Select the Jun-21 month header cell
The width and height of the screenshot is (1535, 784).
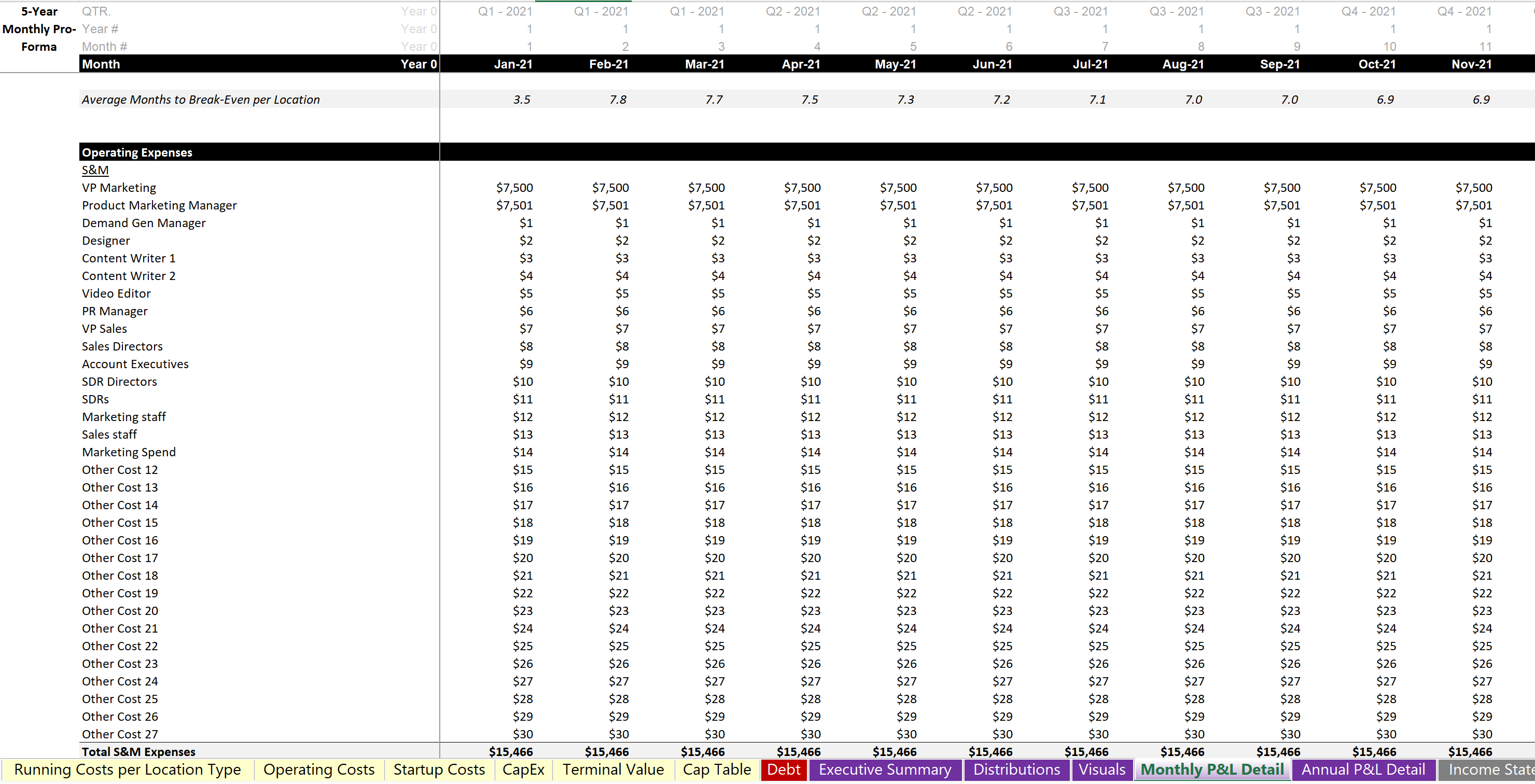(992, 64)
